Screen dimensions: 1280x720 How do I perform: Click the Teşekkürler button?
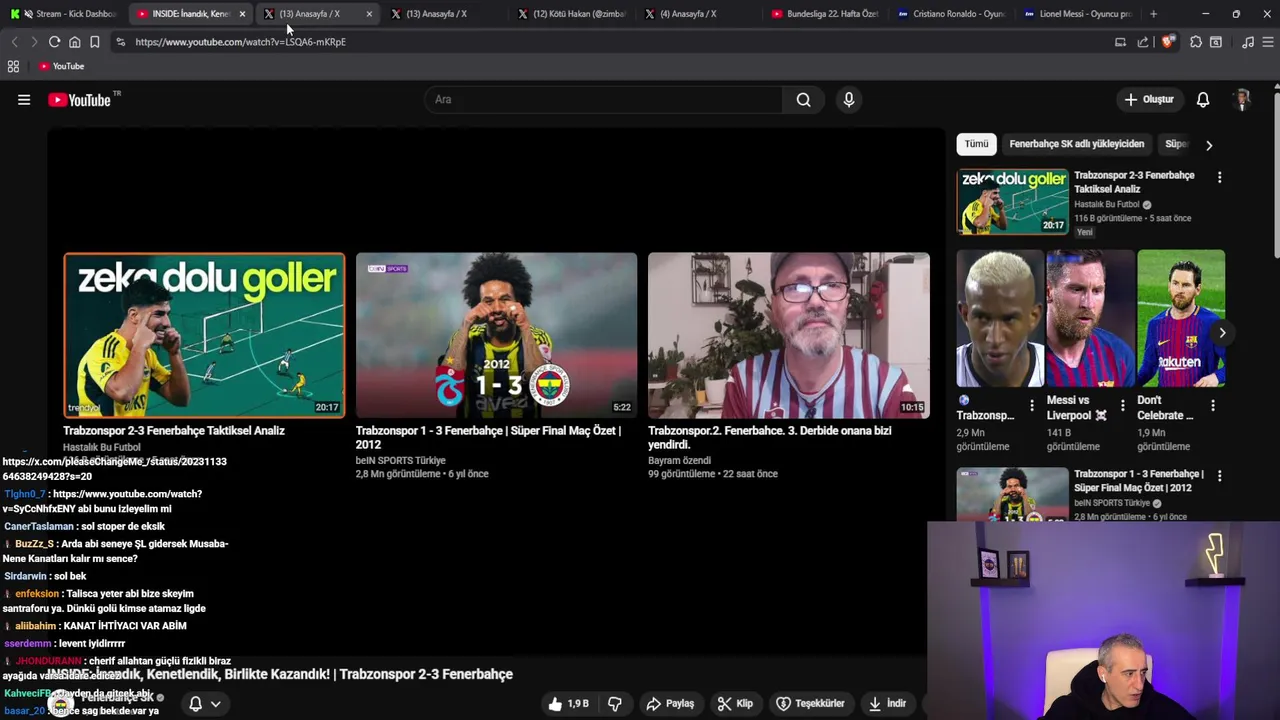811,704
